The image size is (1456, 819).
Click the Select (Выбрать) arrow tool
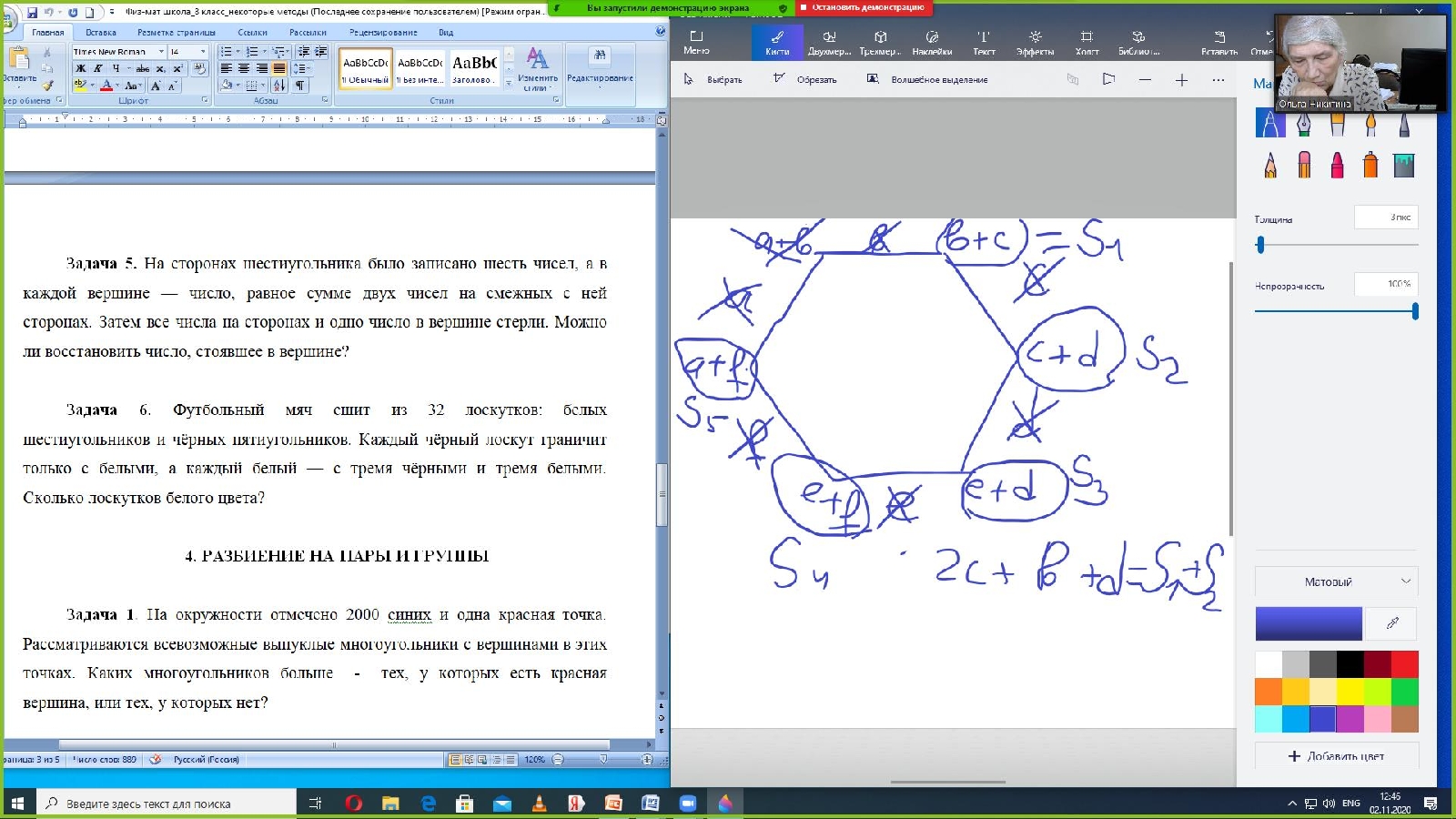coord(713,79)
